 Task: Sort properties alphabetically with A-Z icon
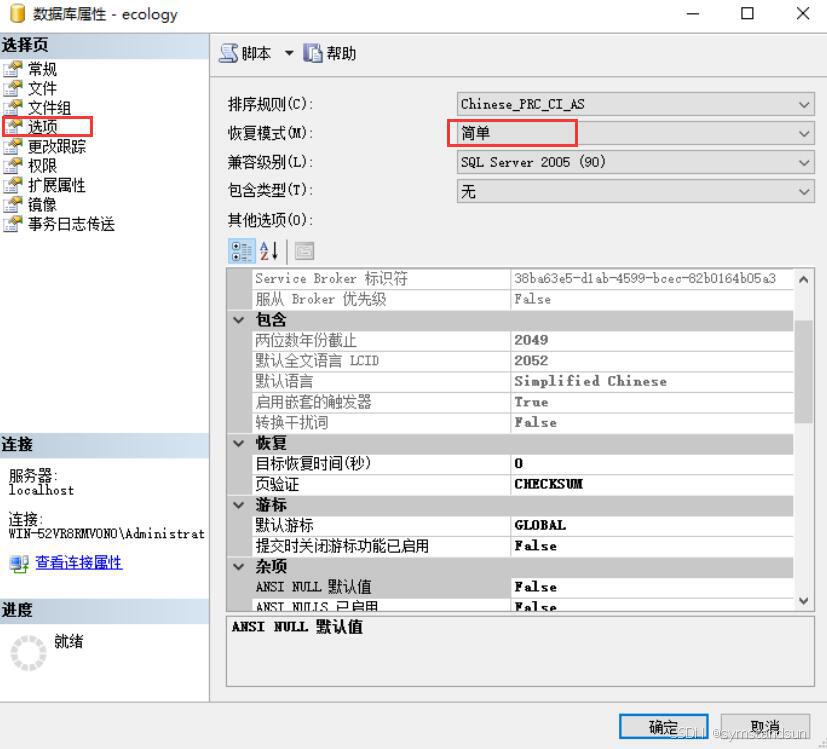coord(269,251)
